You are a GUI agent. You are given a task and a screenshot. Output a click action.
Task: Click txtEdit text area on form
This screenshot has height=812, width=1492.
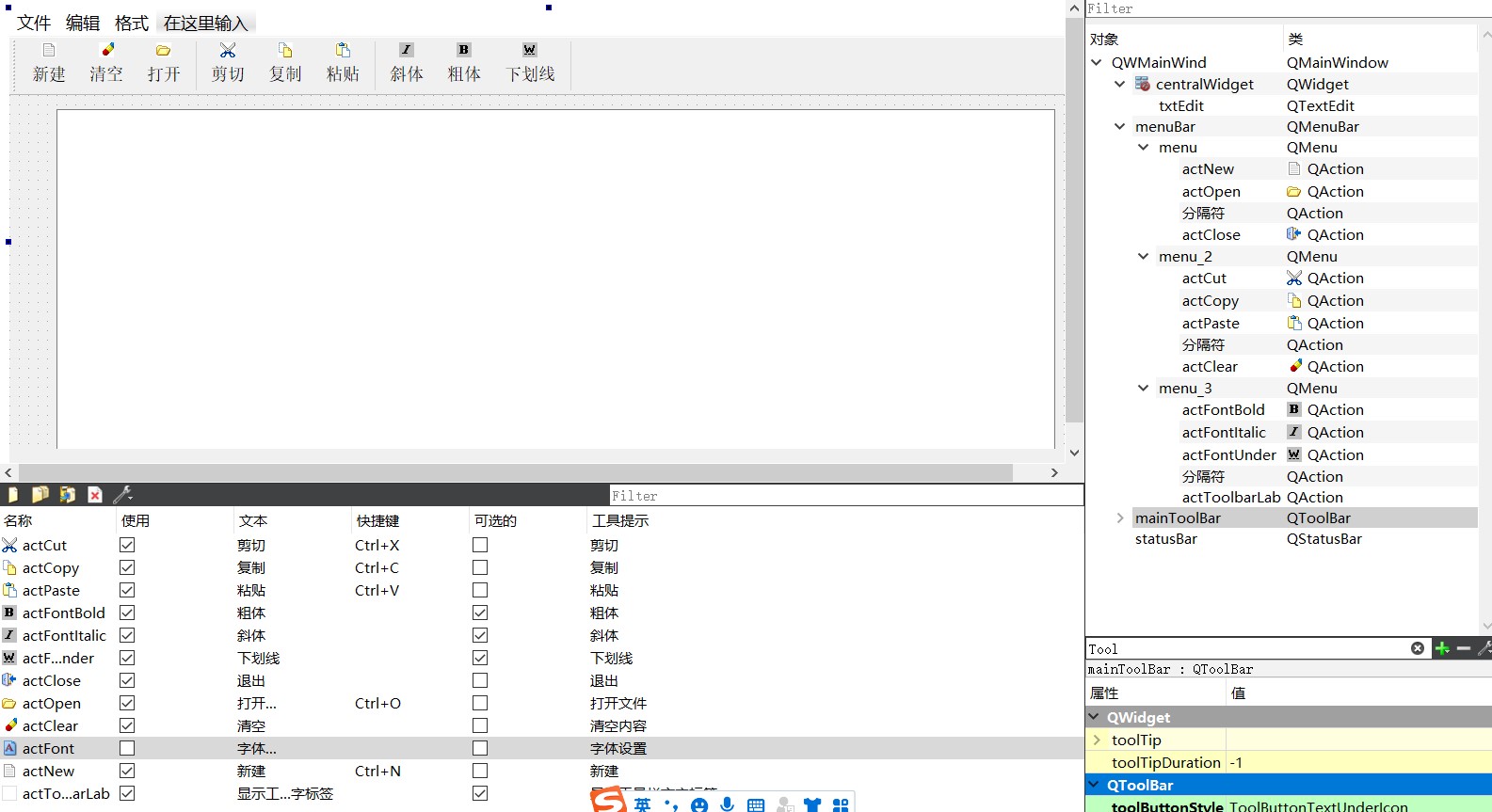pos(555,279)
